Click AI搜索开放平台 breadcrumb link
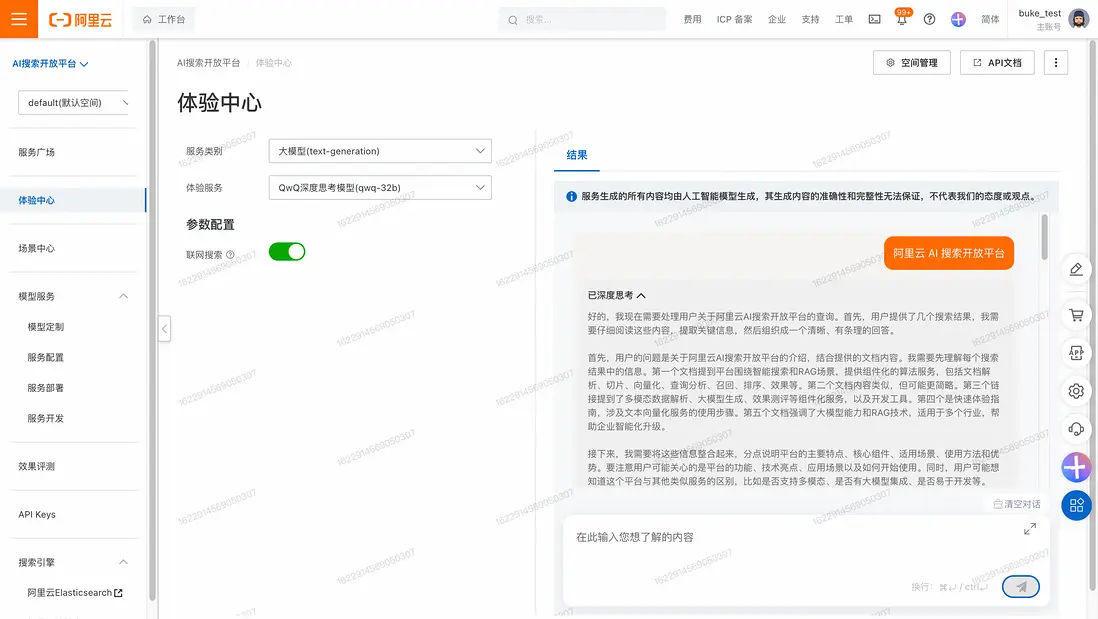Image resolution: width=1098 pixels, height=619 pixels. click(x=208, y=63)
